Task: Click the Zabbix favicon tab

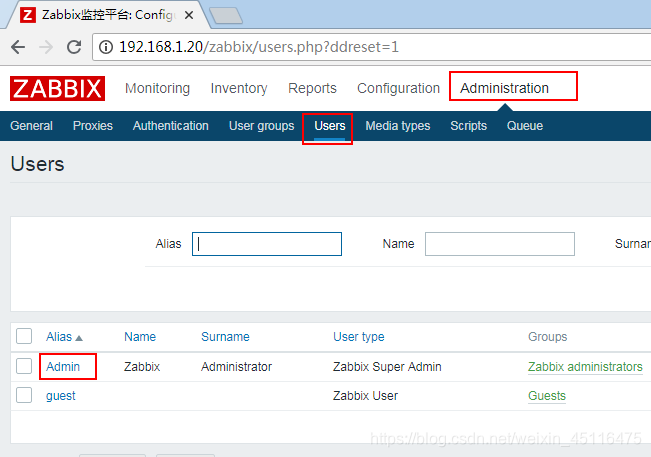Action: coord(27,15)
